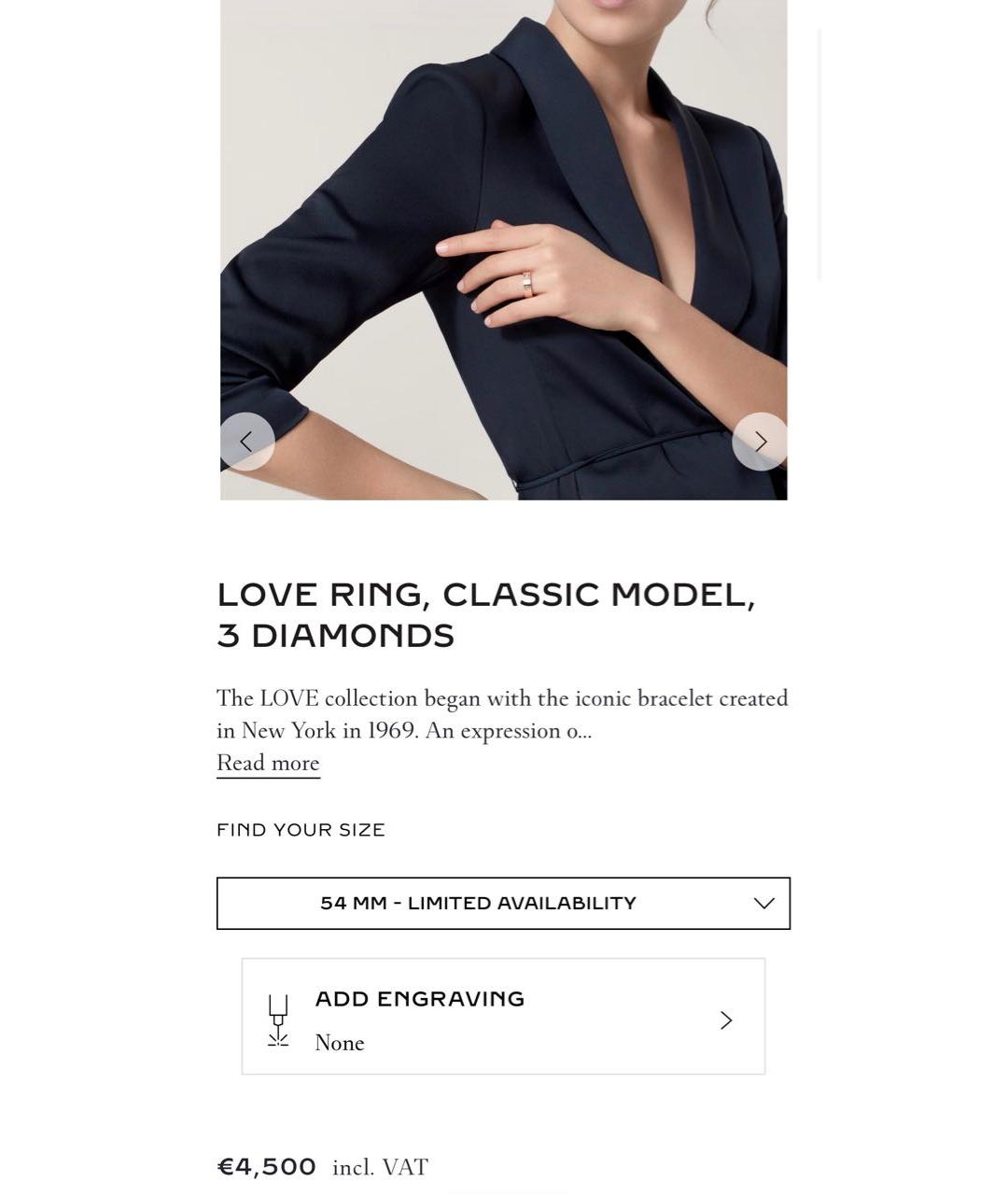This screenshot has width=1008, height=1195.
Task: Go to the previous product image
Action: (247, 442)
